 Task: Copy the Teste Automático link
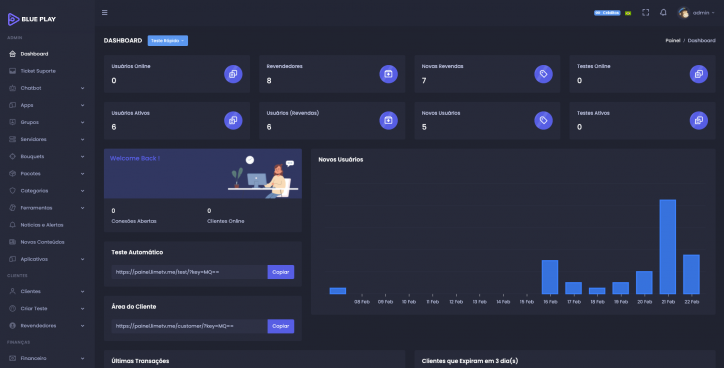click(281, 272)
